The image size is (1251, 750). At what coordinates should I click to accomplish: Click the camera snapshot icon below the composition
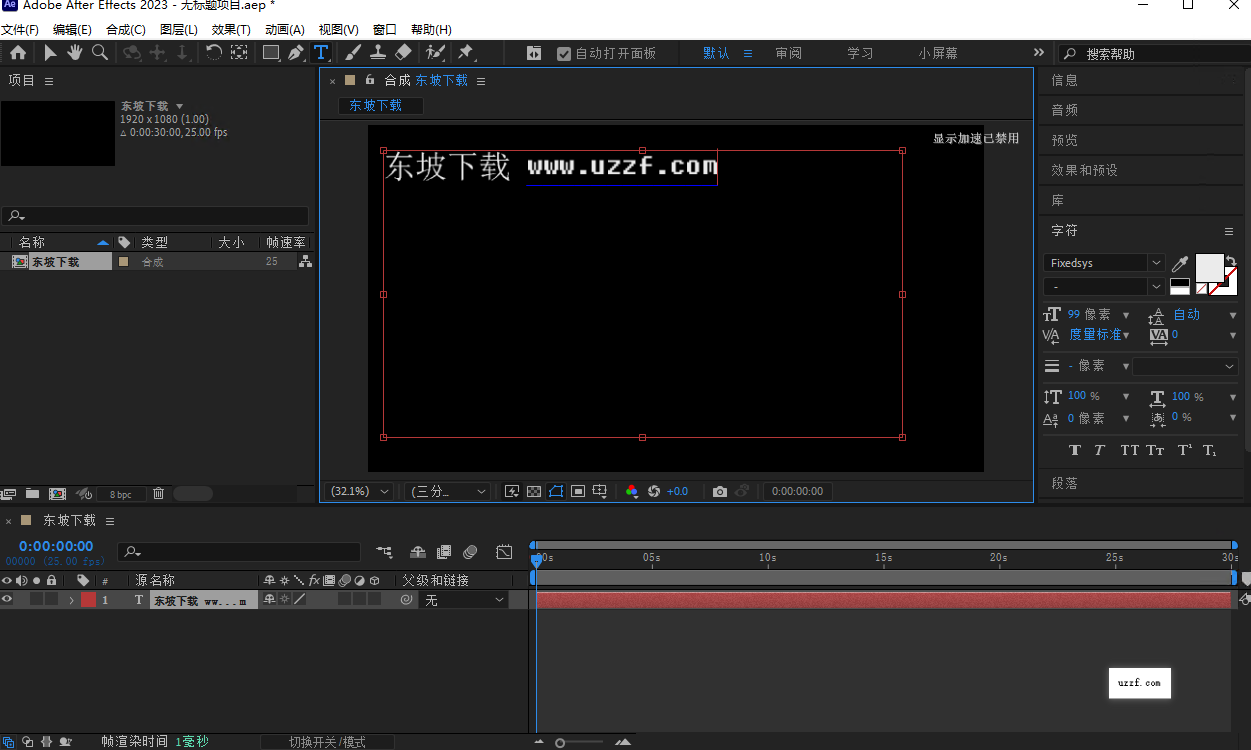point(719,491)
